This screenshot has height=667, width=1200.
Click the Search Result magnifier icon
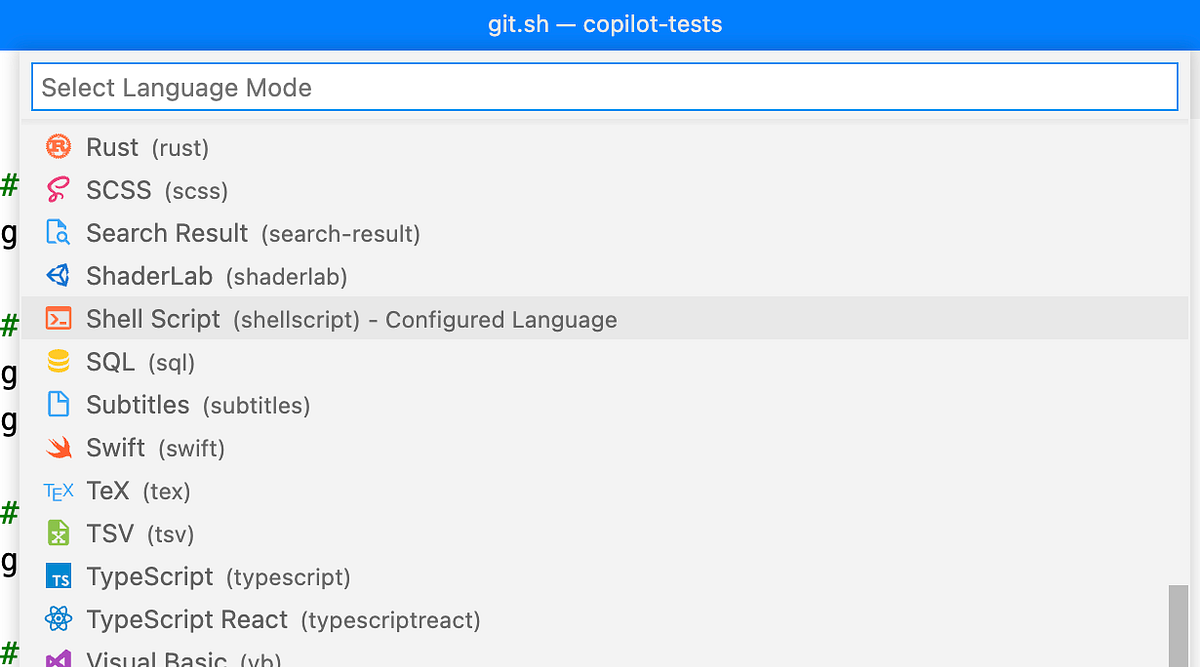57,233
